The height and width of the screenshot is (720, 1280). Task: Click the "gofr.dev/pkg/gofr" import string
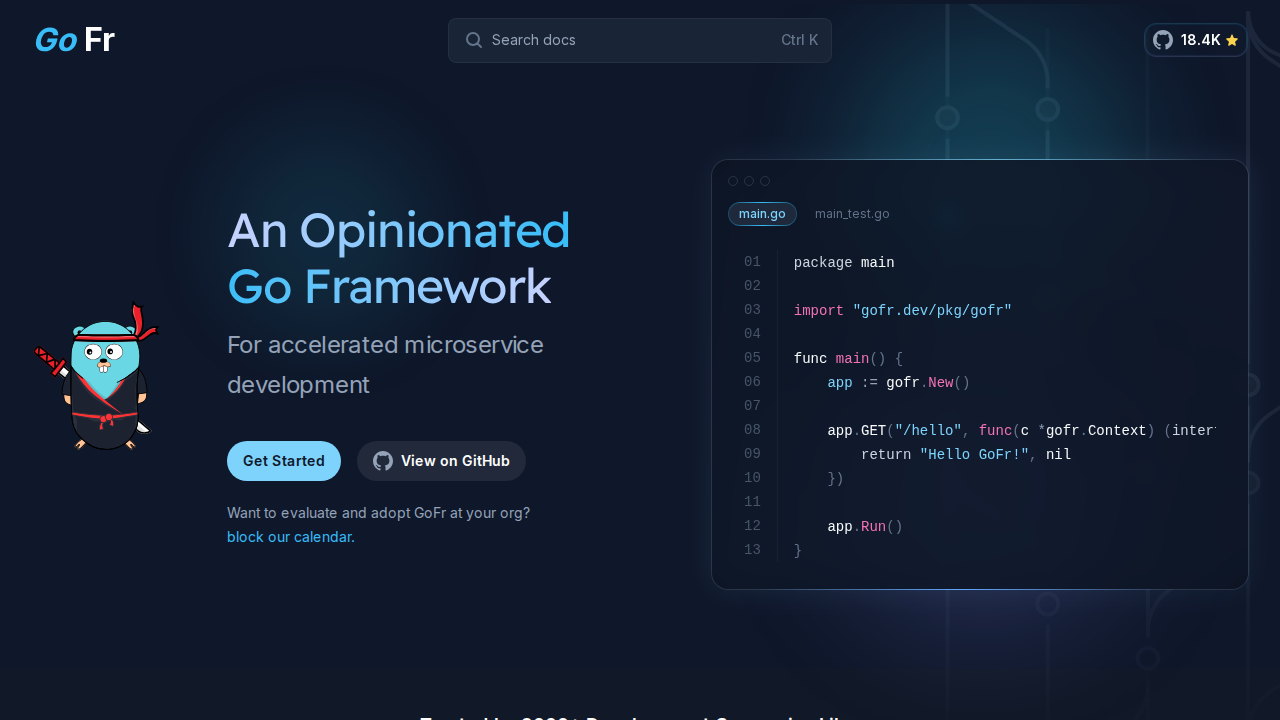pos(932,310)
